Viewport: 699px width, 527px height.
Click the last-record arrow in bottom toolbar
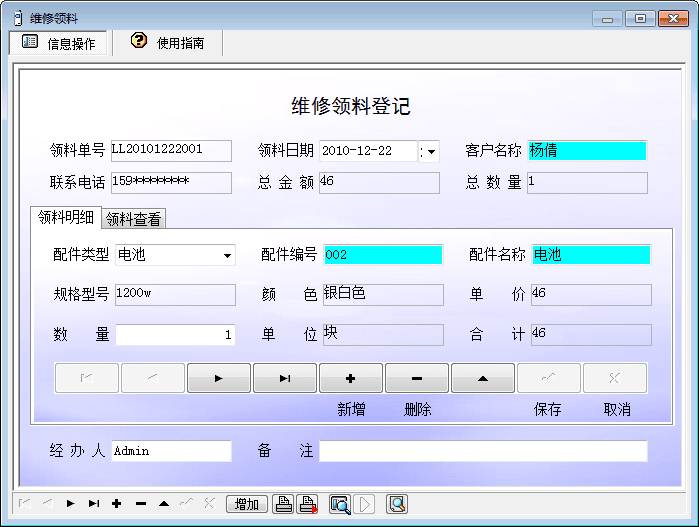pyautogui.click(x=94, y=504)
